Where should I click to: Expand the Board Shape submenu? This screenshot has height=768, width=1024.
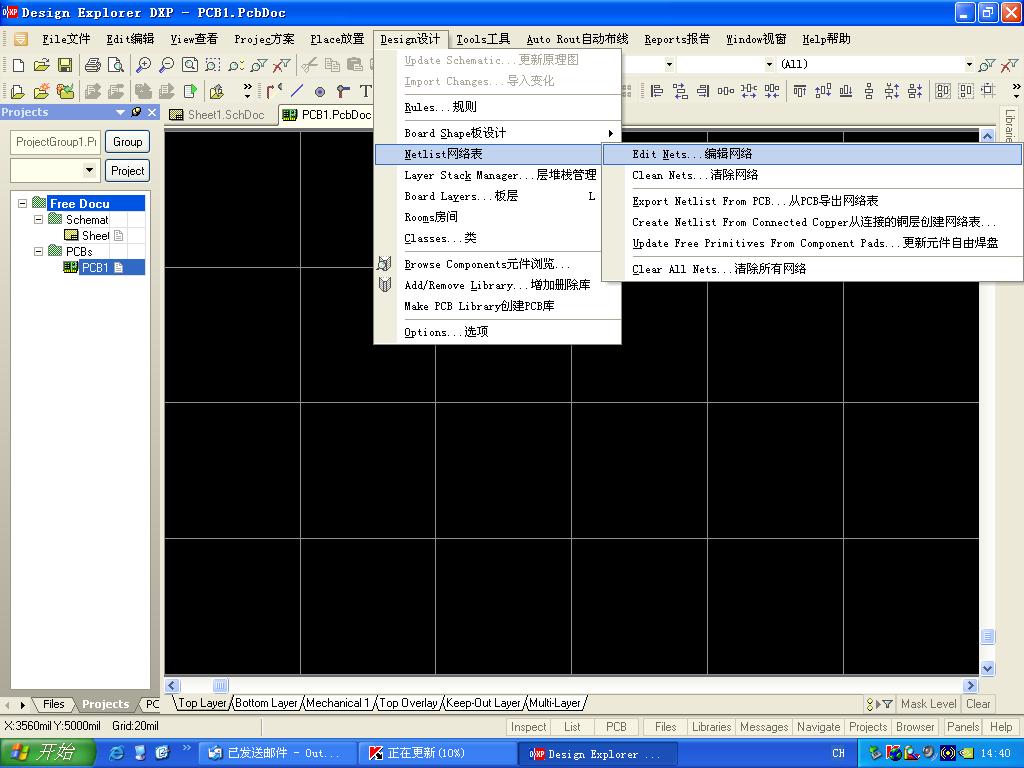coord(497,133)
